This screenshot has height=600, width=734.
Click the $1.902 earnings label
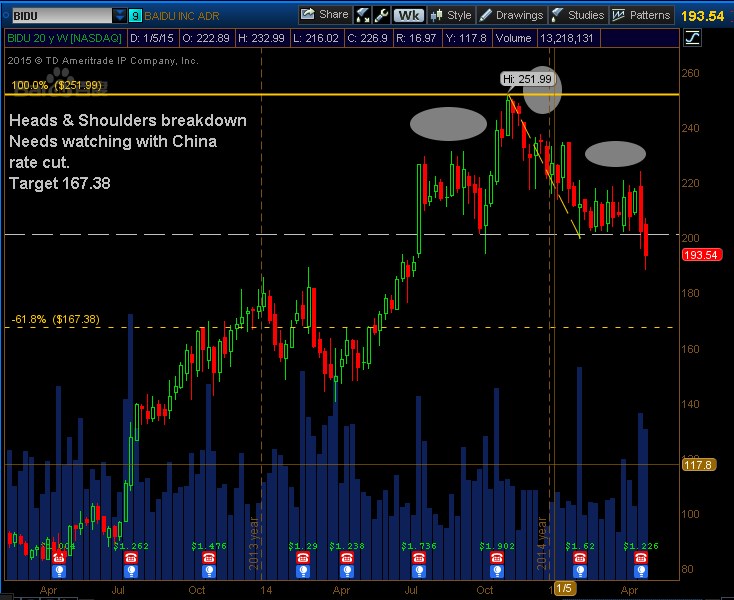(497, 546)
